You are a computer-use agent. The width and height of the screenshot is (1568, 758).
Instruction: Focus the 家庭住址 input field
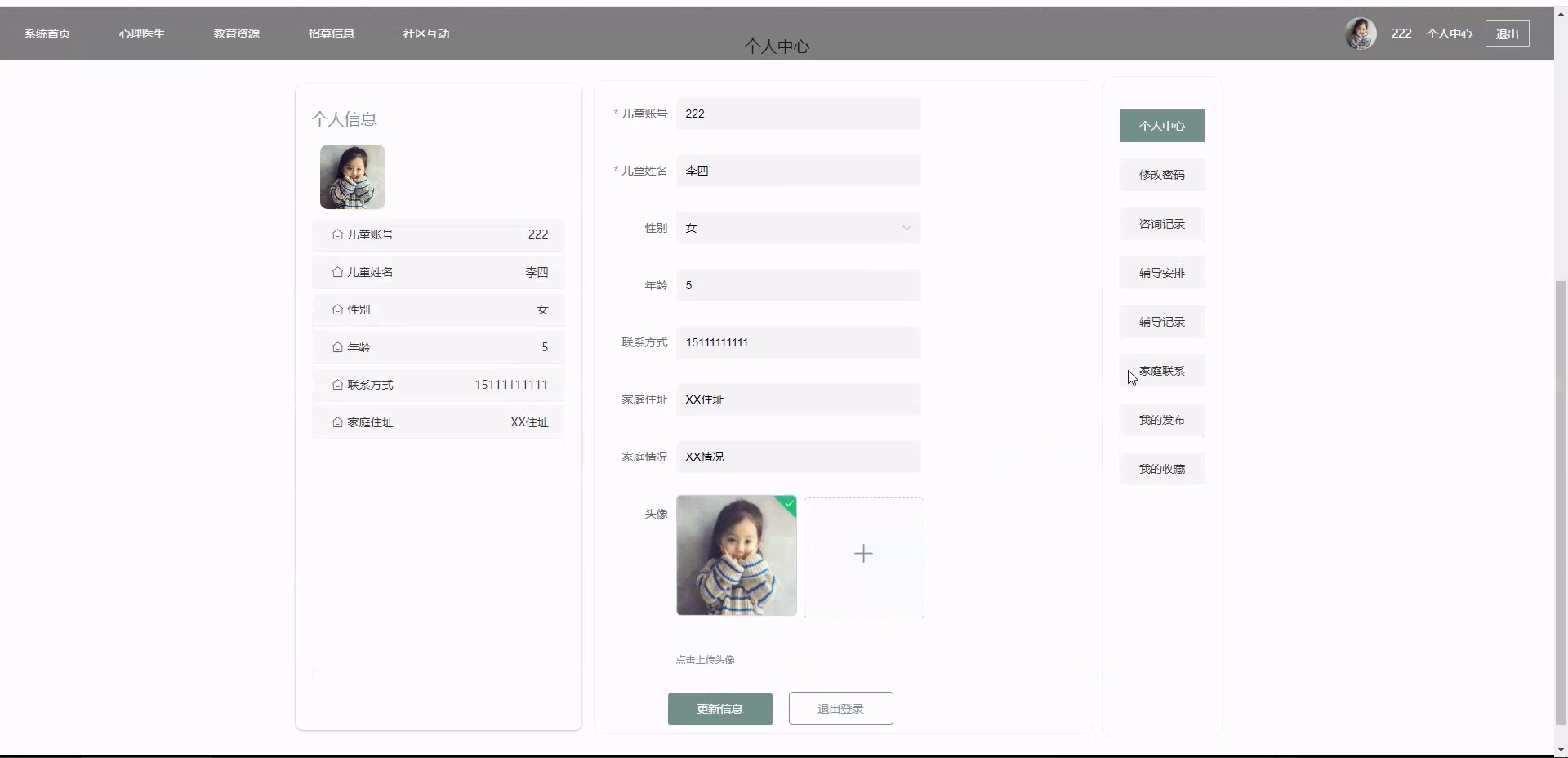point(799,399)
